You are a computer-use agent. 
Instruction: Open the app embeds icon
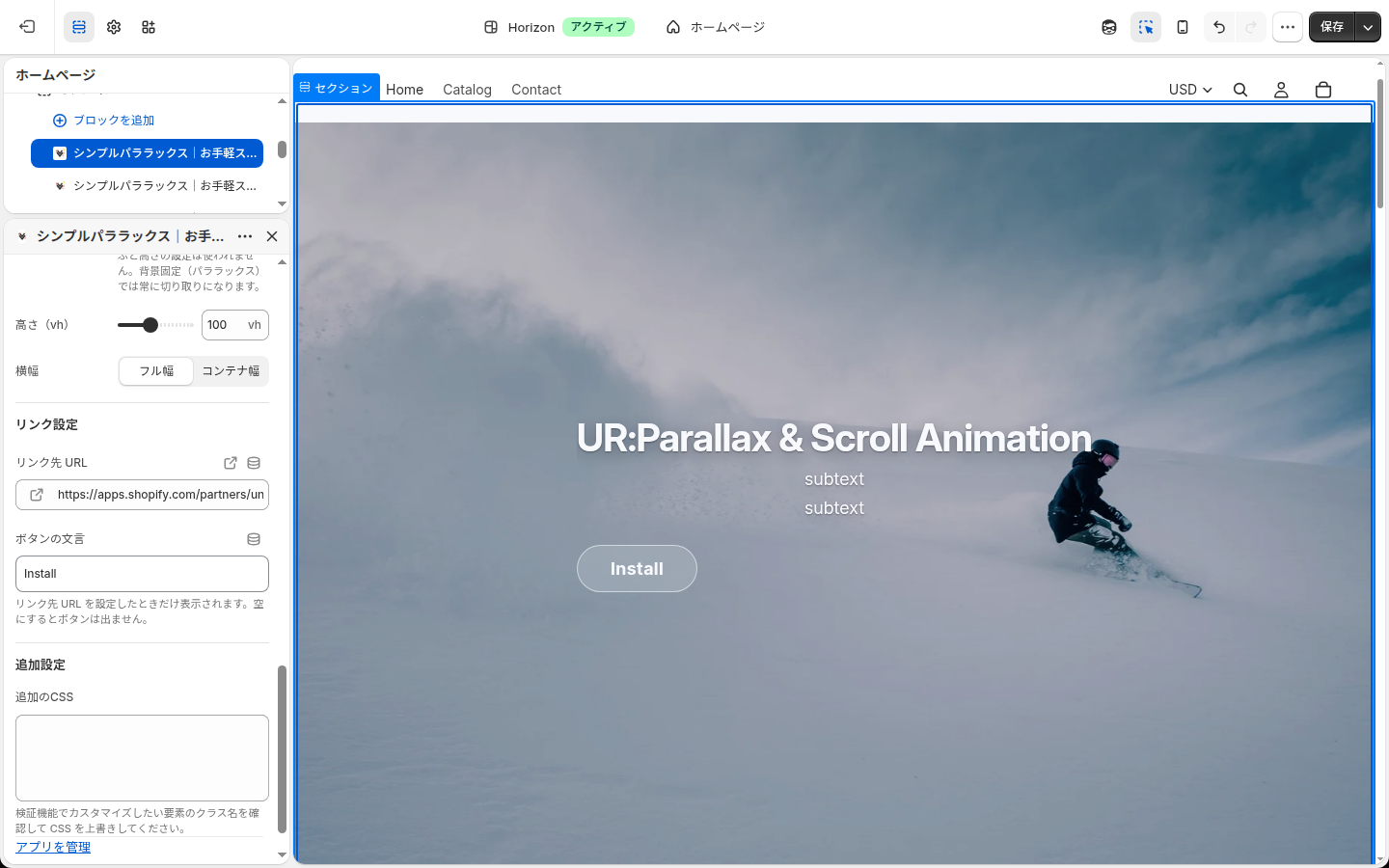pos(149,27)
